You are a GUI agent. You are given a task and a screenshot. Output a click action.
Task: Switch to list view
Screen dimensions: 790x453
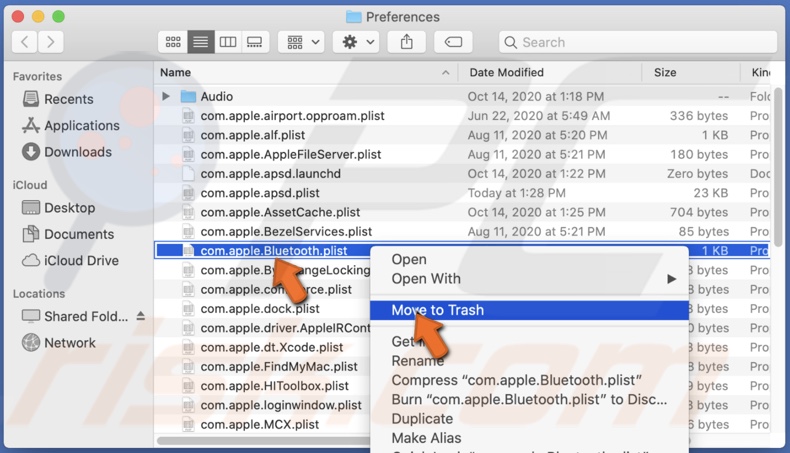click(x=201, y=42)
